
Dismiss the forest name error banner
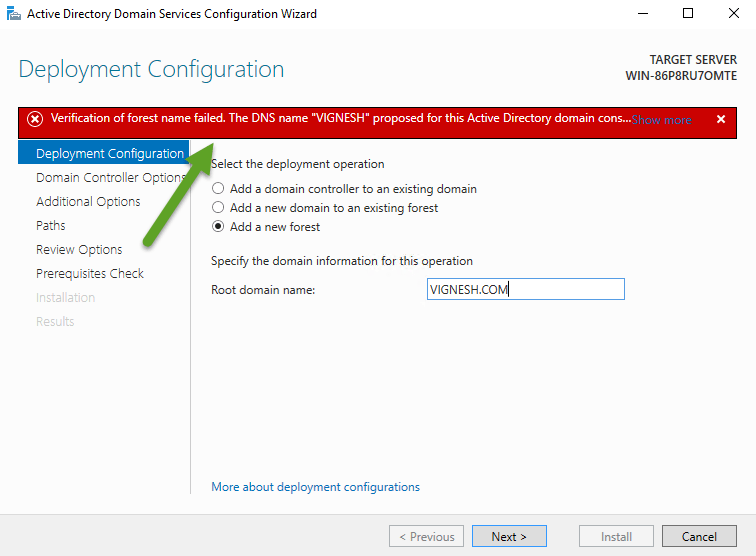click(721, 119)
